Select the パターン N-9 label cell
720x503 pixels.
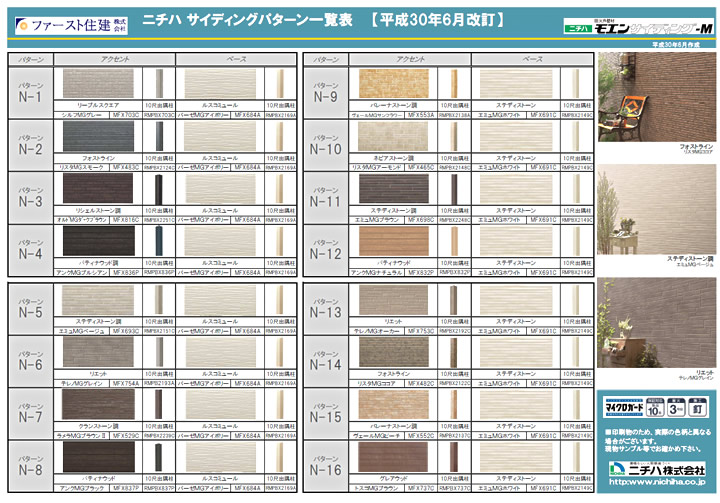pos(326,93)
